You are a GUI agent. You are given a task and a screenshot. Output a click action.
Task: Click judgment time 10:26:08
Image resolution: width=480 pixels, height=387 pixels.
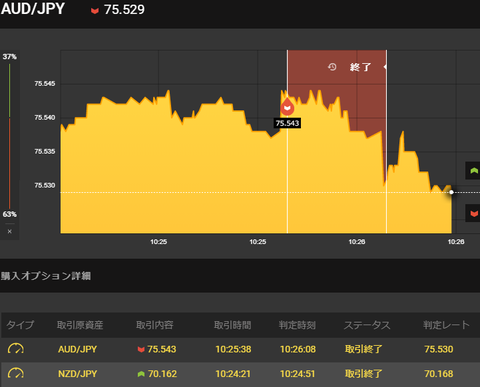[x=298, y=349]
